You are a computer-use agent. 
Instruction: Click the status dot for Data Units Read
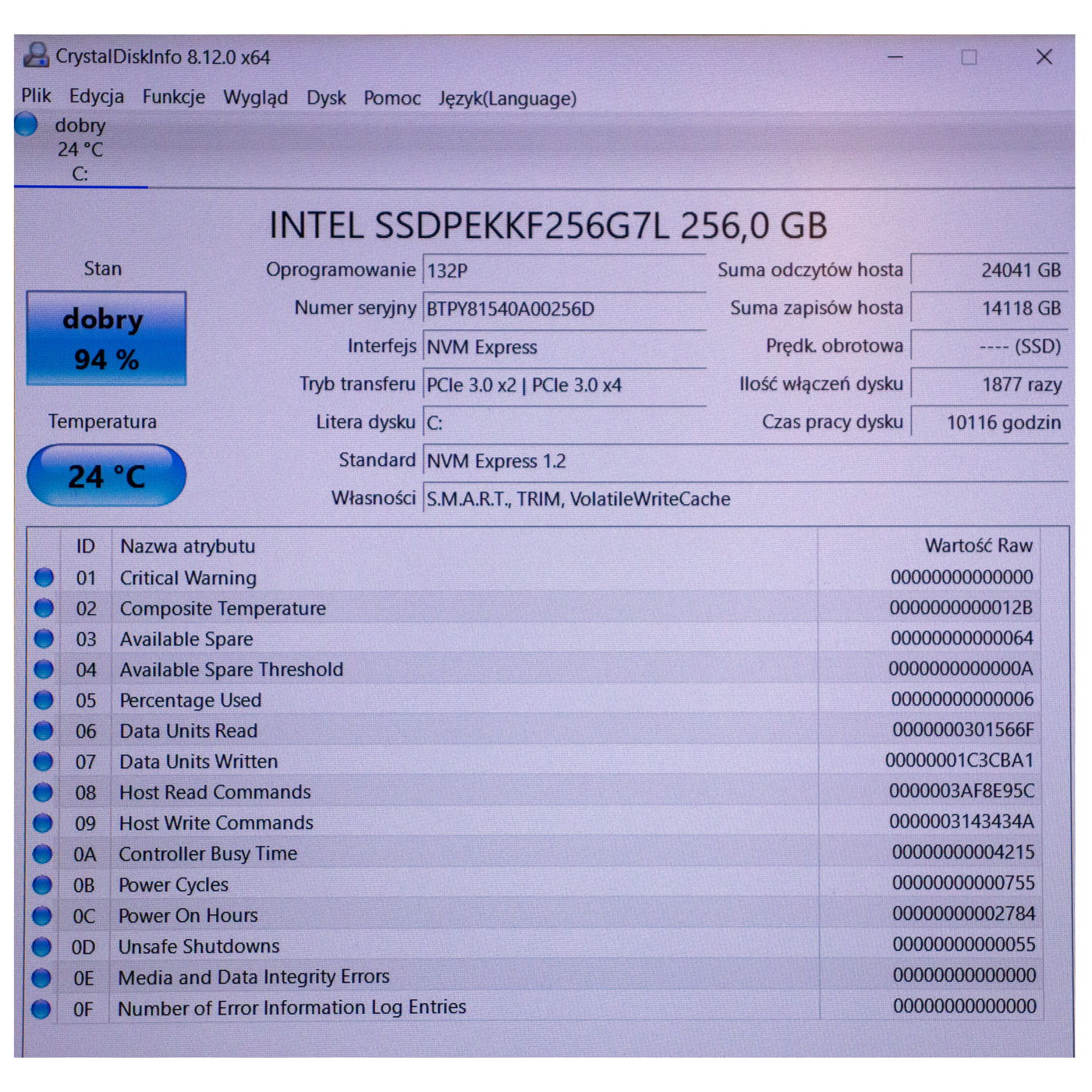44,731
